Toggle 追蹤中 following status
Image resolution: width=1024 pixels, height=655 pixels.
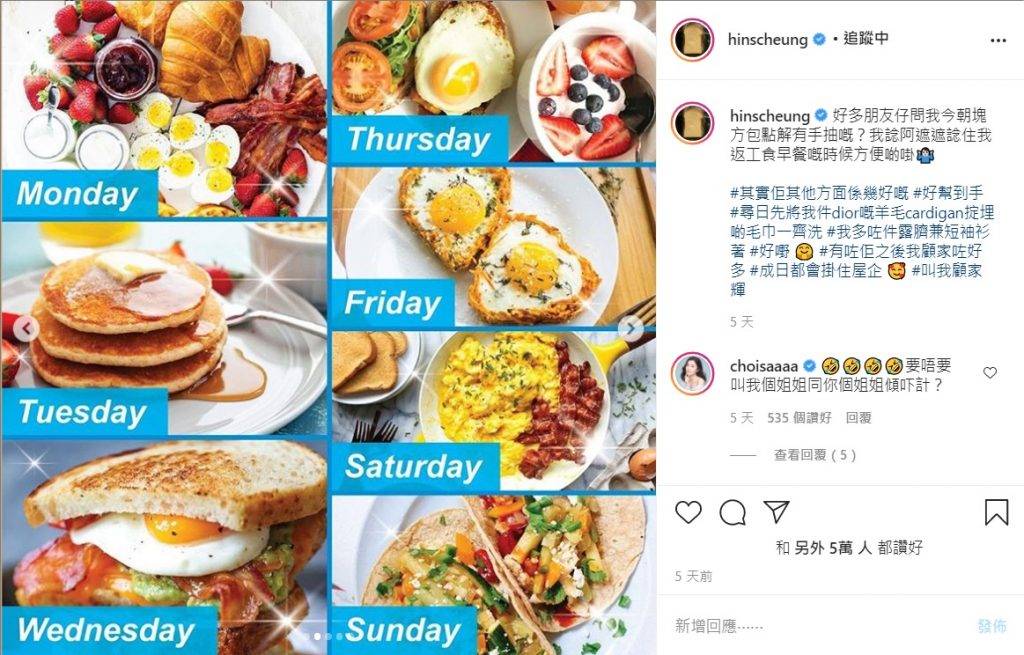coord(866,39)
